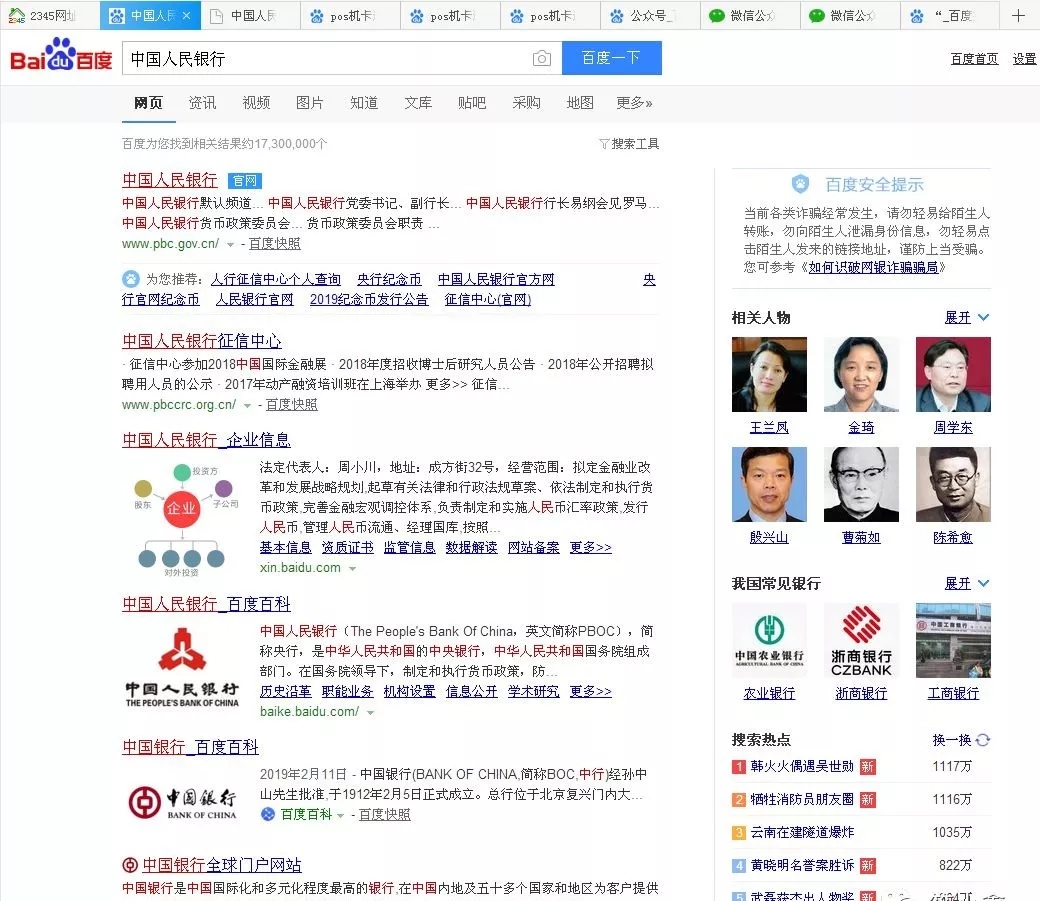
Task: Click 百度百科 paw icon under 中国银行
Action: 268,814
